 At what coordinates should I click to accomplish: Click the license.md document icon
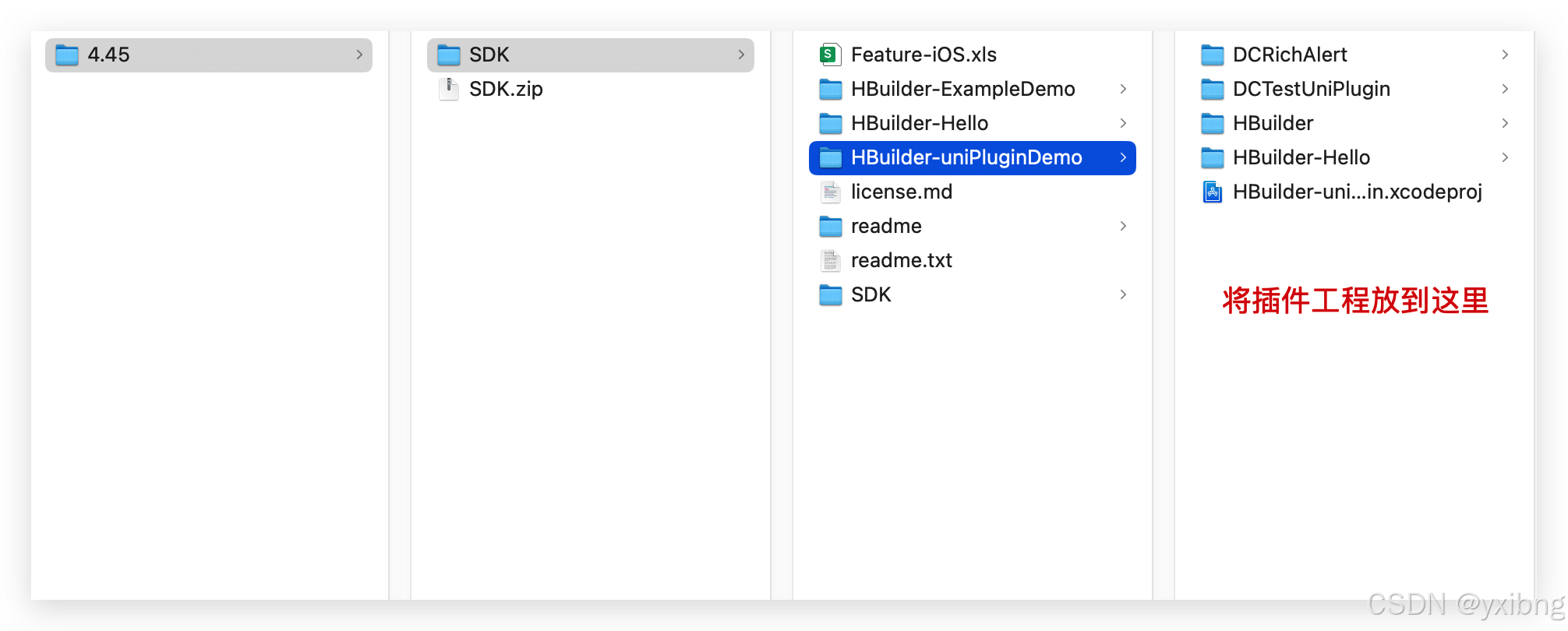pyautogui.click(x=831, y=192)
